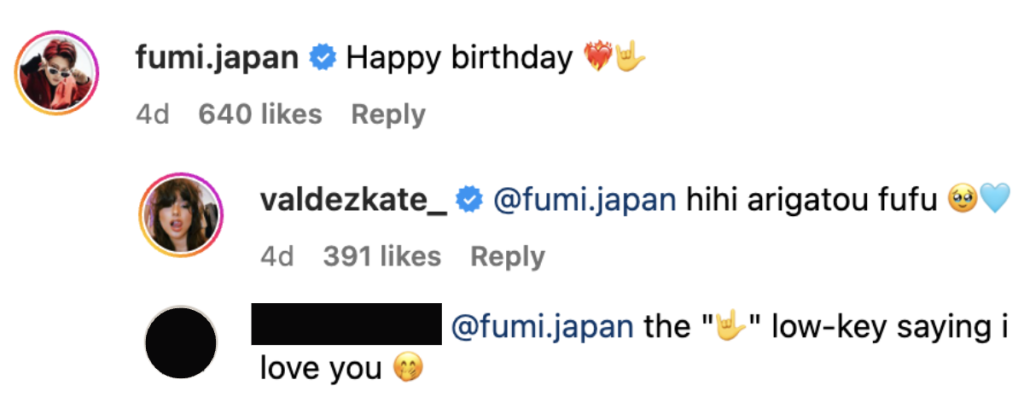Open fumi.japan's profile picture
1024x403 pixels.
(x=58, y=79)
